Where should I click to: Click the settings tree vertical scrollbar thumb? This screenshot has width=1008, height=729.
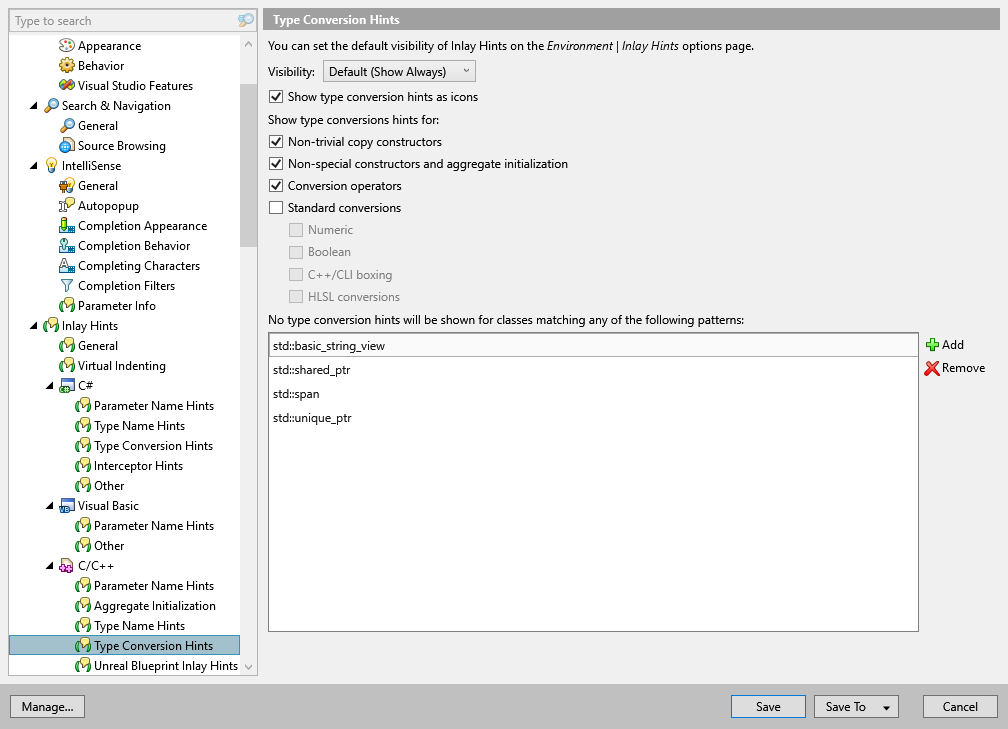248,165
